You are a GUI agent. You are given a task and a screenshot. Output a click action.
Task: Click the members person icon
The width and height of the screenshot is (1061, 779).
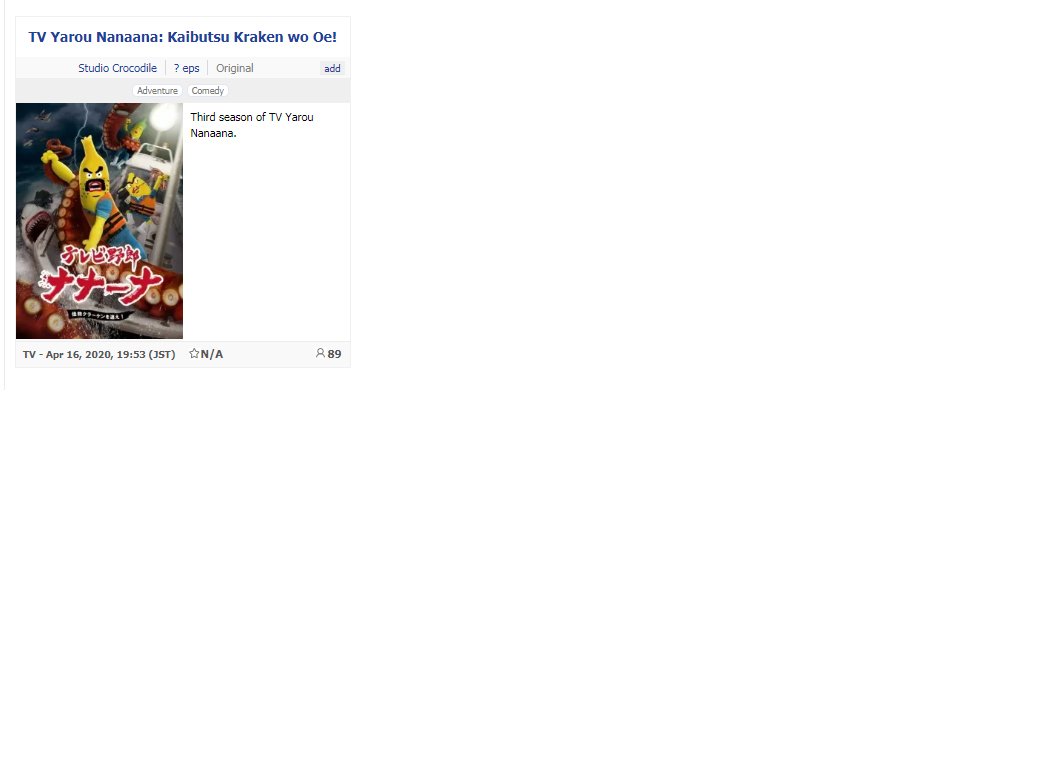[320, 353]
